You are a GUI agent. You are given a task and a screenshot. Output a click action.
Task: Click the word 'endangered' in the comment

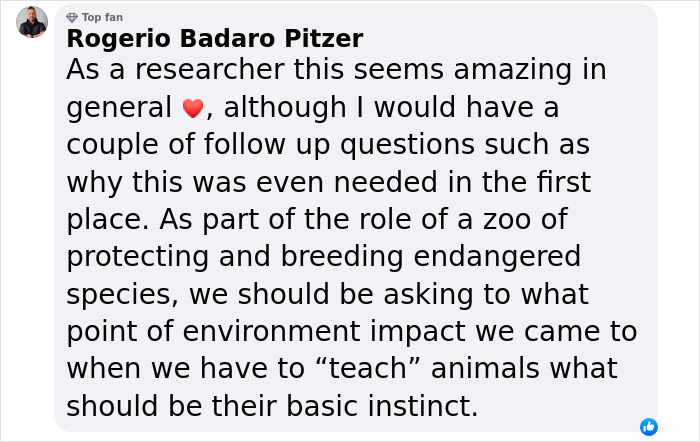tap(497, 258)
